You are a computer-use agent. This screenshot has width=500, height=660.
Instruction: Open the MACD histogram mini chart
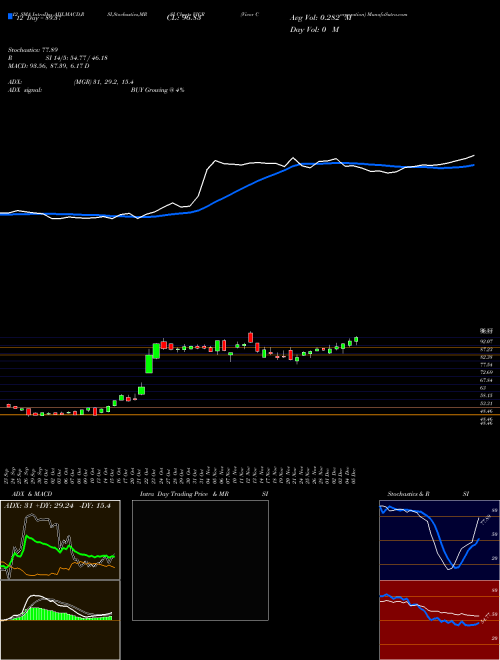tap(60, 620)
